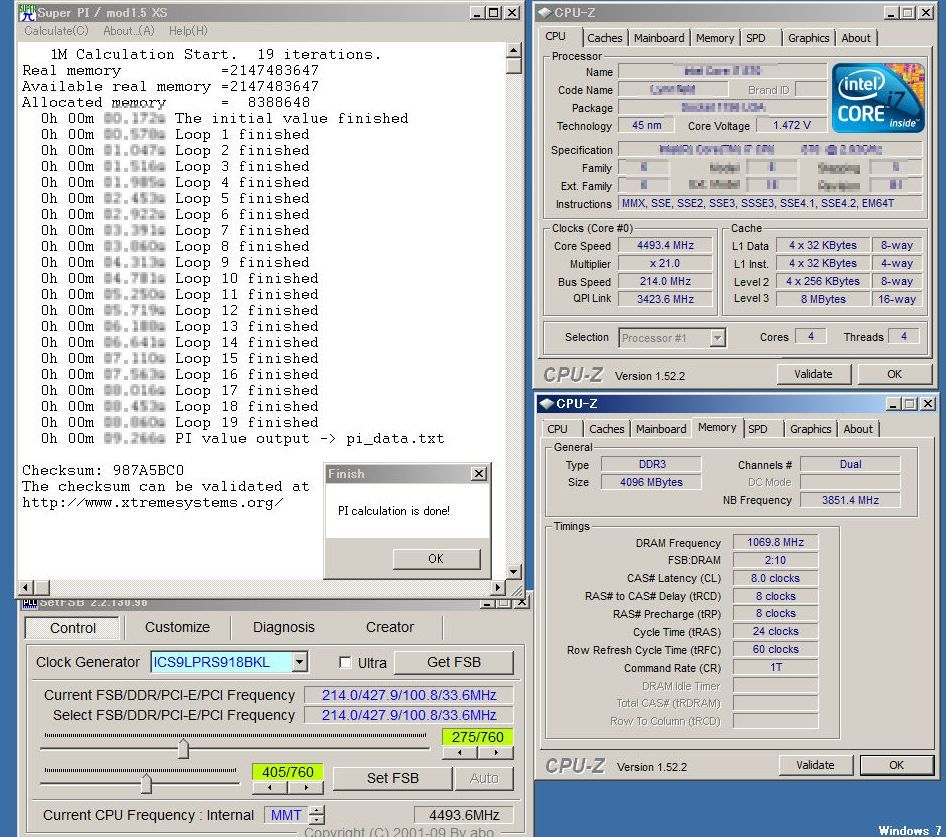Image resolution: width=946 pixels, height=837 pixels.
Task: Click the NB Frequency 3851.4 MHz value
Action: 850,500
